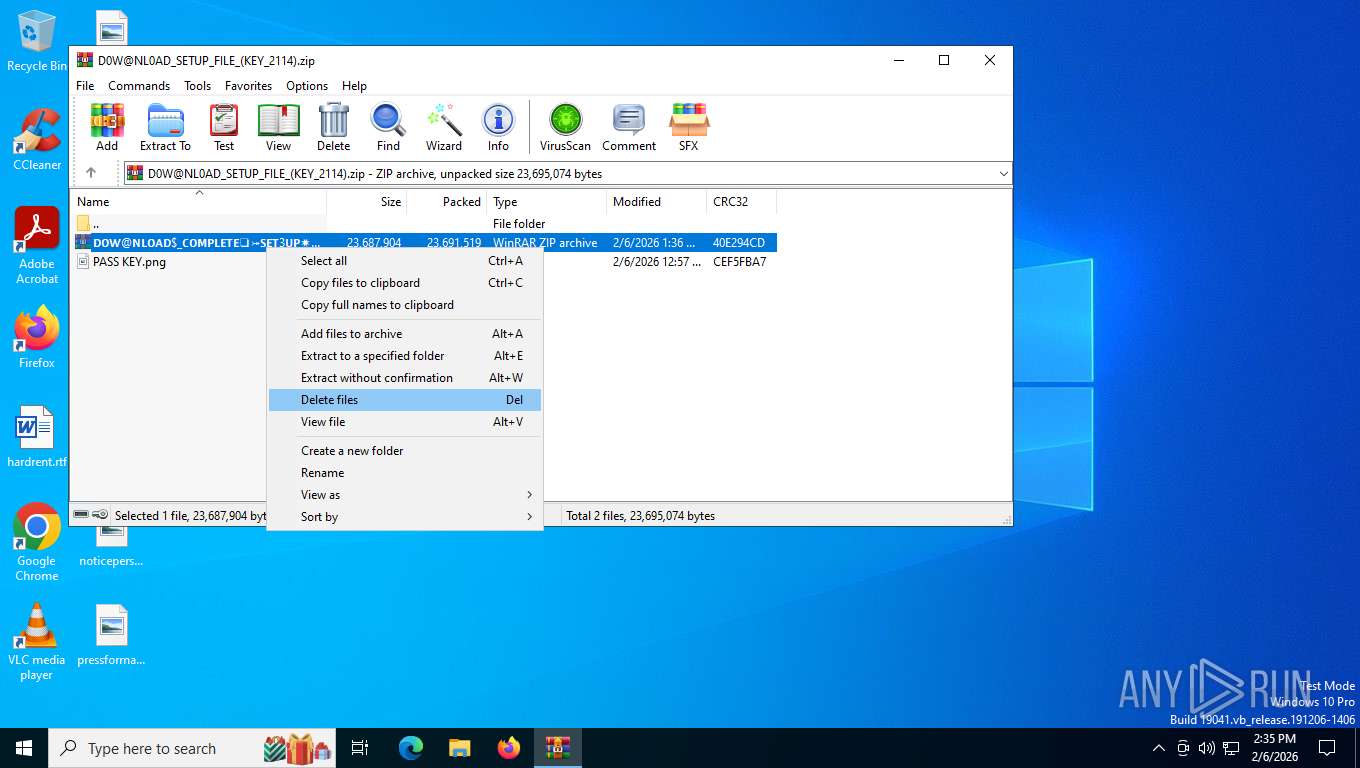
Task: Show hidden tray icons chevron
Action: click(x=1159, y=748)
